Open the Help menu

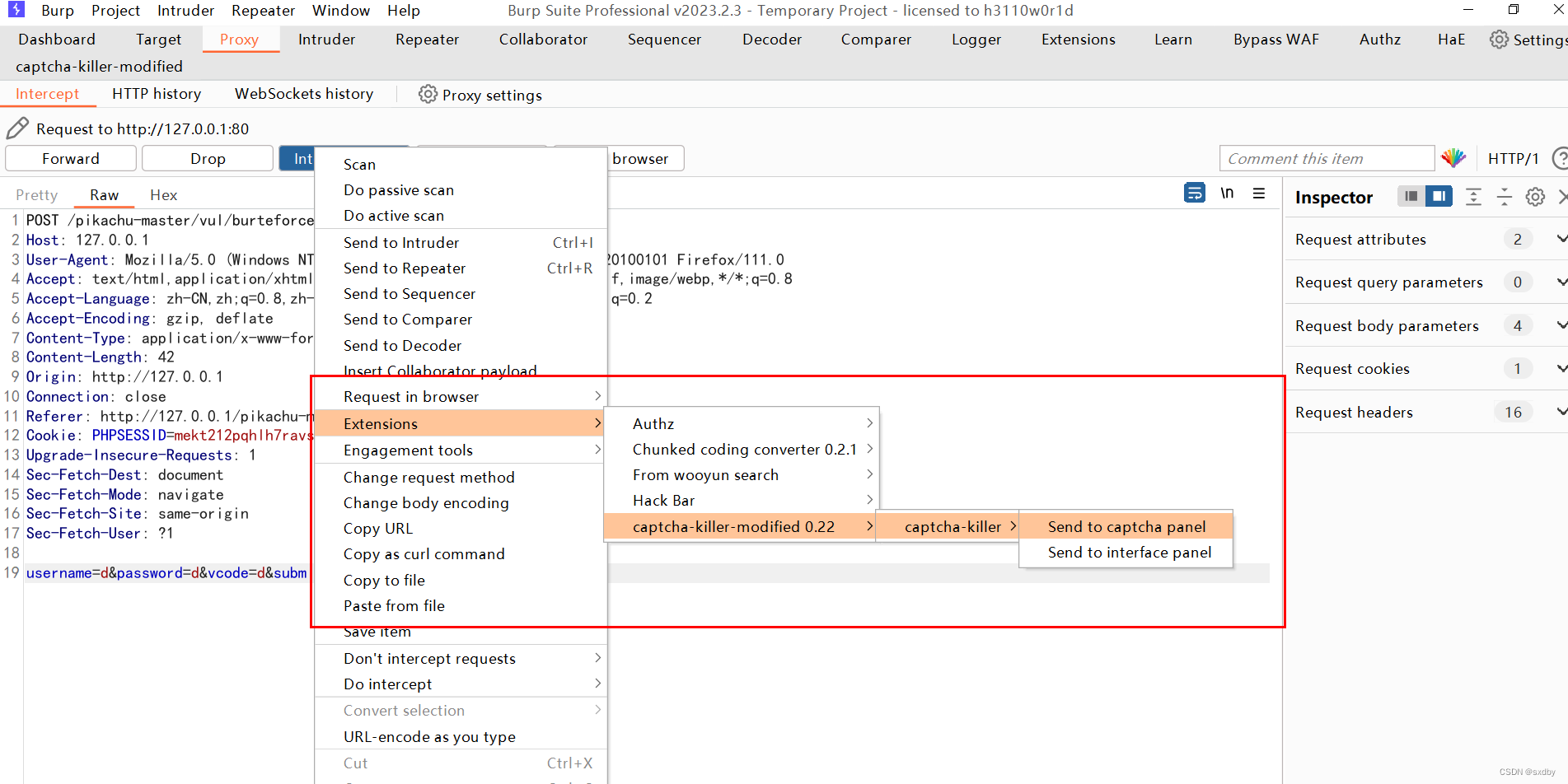point(404,10)
